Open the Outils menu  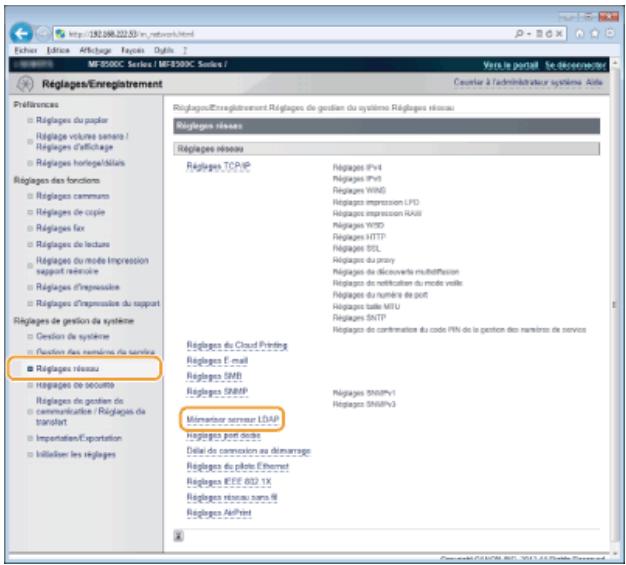click(x=164, y=50)
